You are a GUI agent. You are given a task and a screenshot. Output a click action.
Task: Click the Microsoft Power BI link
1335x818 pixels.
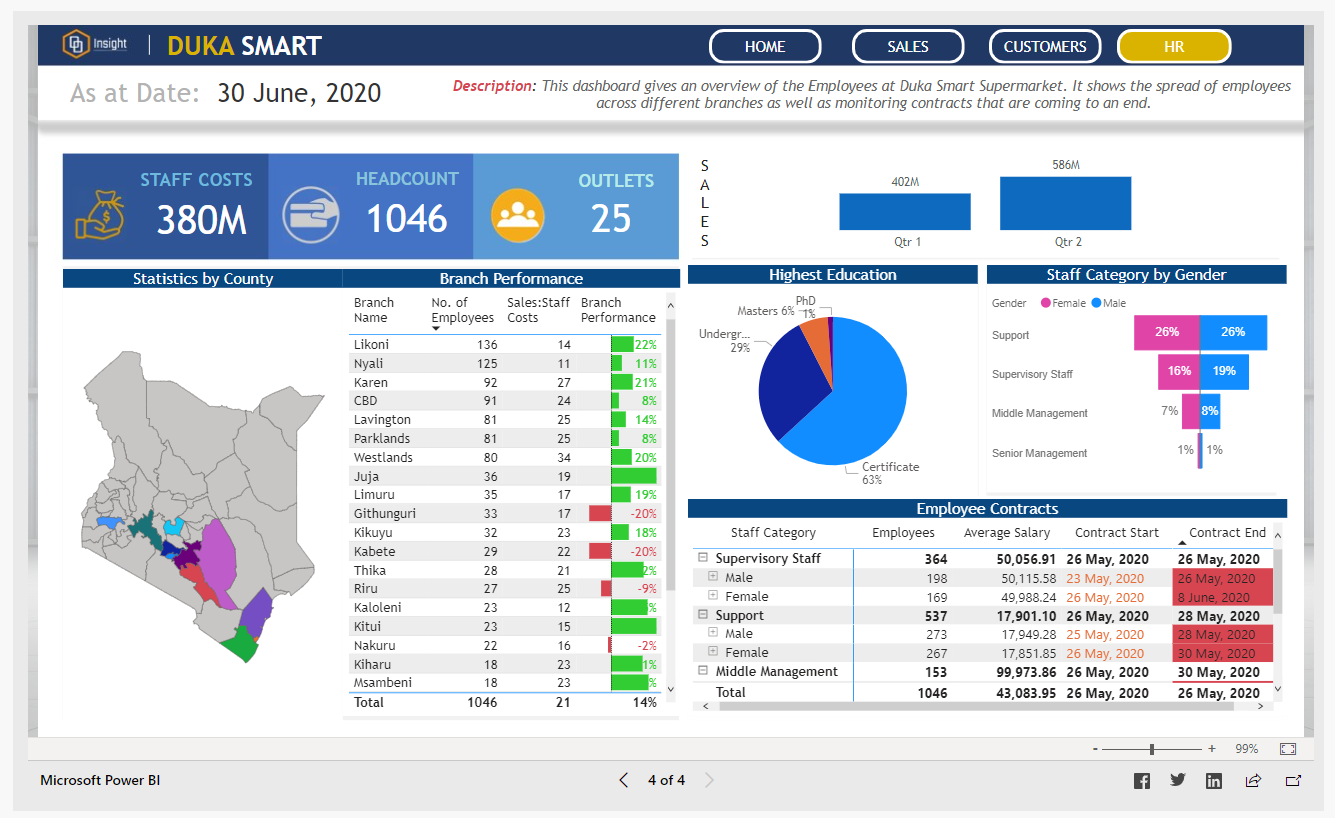(x=99, y=780)
